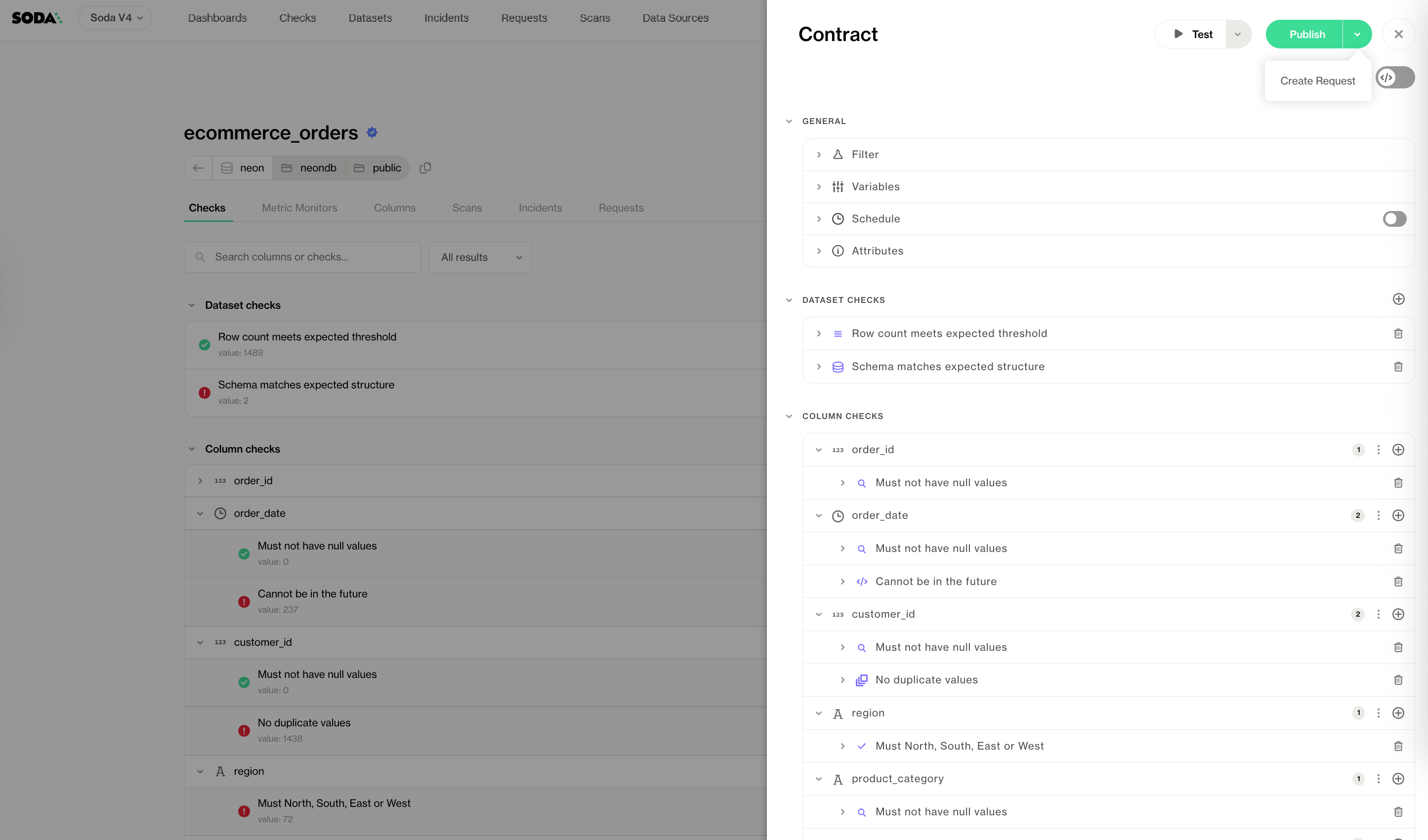Open more options for customer_id column
Viewport: 1428px width, 840px height.
(1378, 614)
